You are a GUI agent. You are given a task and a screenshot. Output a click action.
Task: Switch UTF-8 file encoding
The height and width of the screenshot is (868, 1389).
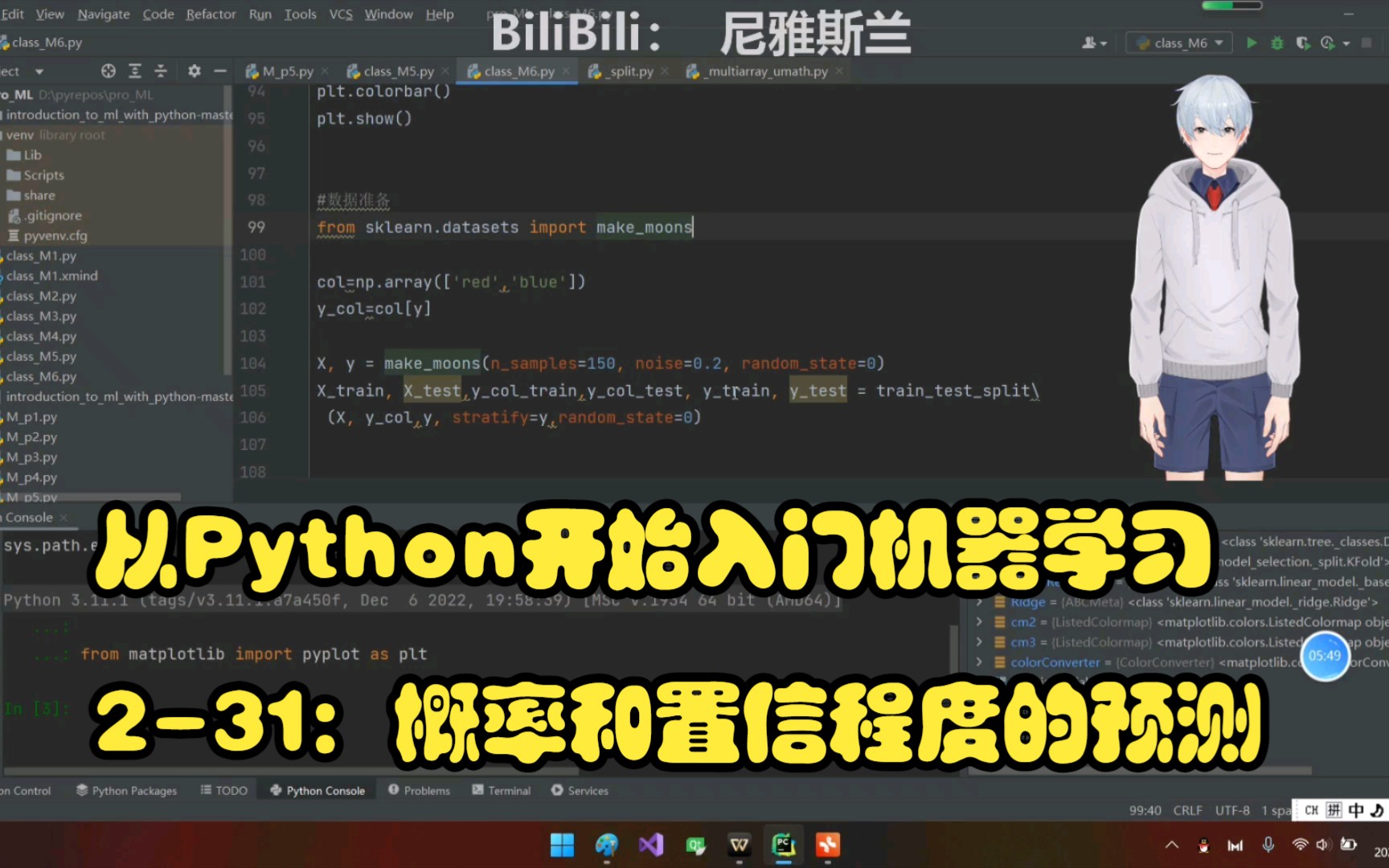tap(1232, 810)
